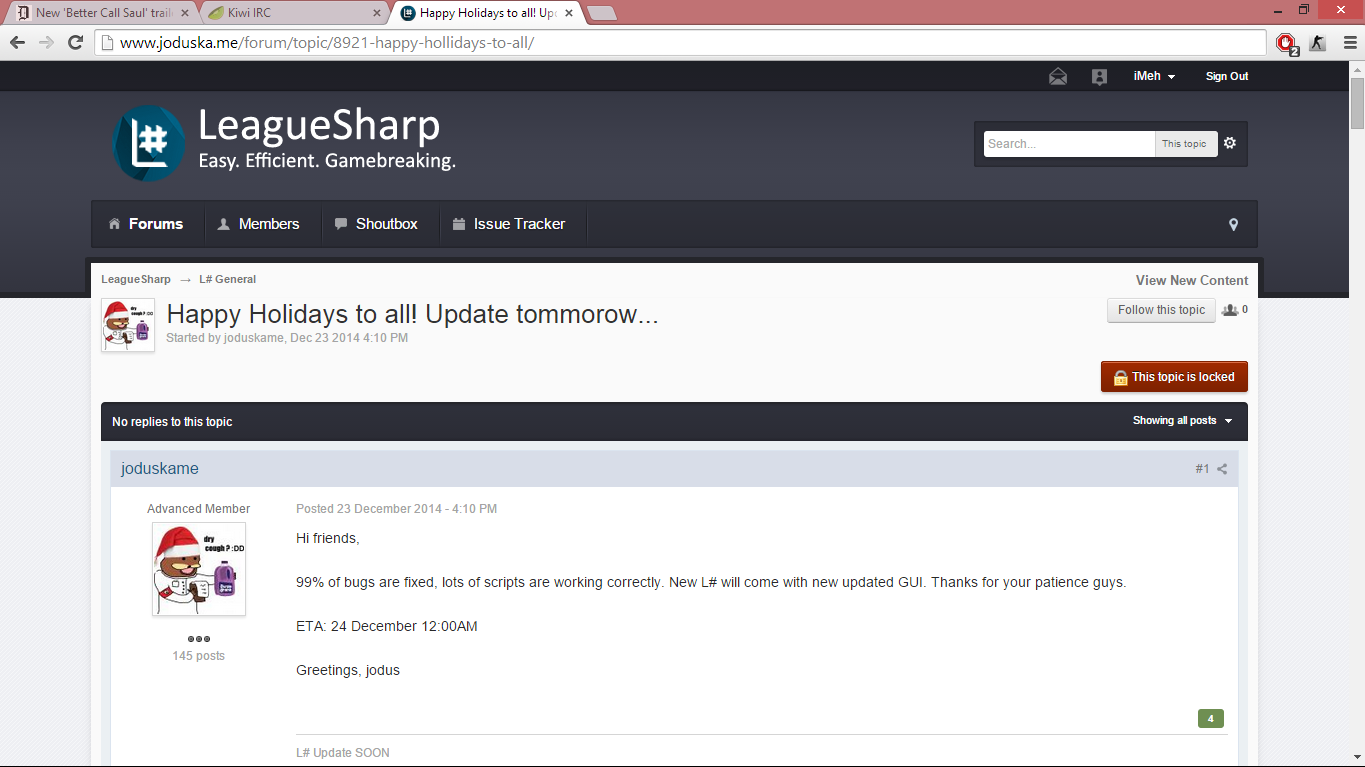Viewport: 1365px width, 767px height.
Task: Click 'No replies to this topic' text
Action: (x=172, y=422)
